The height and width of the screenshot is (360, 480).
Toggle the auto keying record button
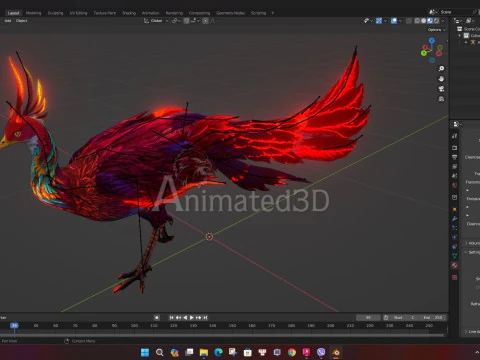[x=157, y=318]
